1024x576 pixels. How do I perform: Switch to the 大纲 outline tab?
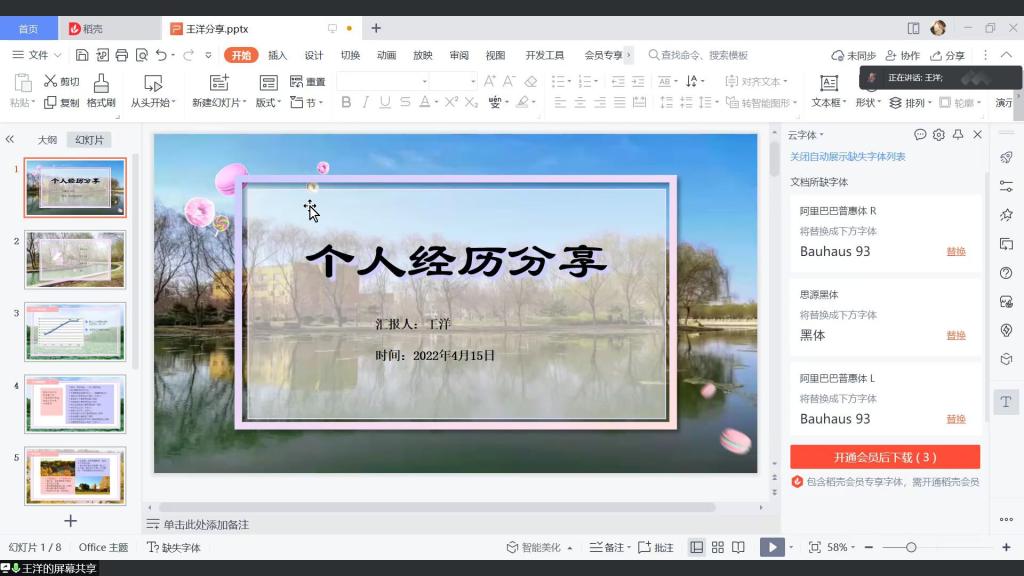click(47, 140)
